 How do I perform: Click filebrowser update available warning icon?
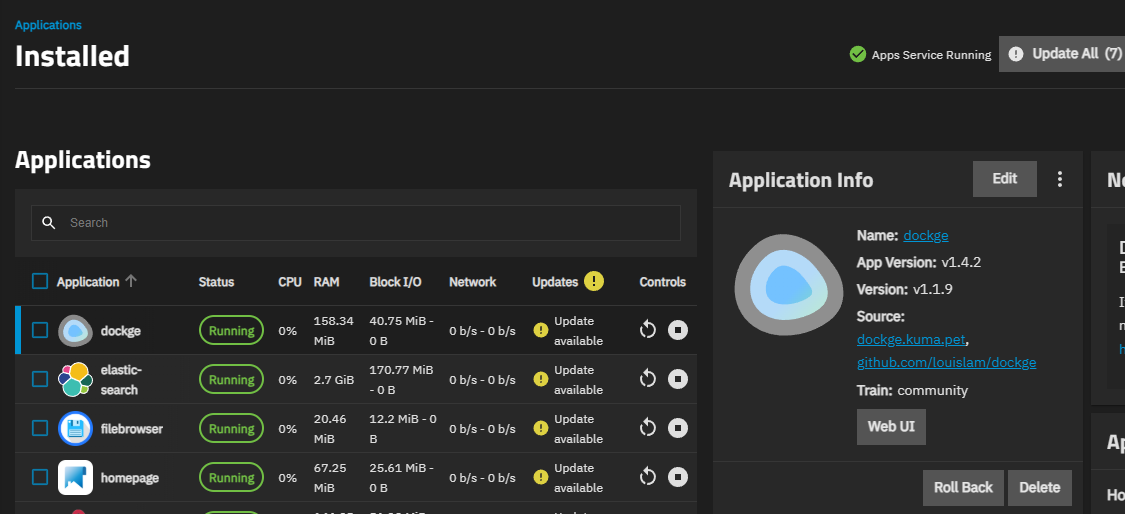[541, 428]
